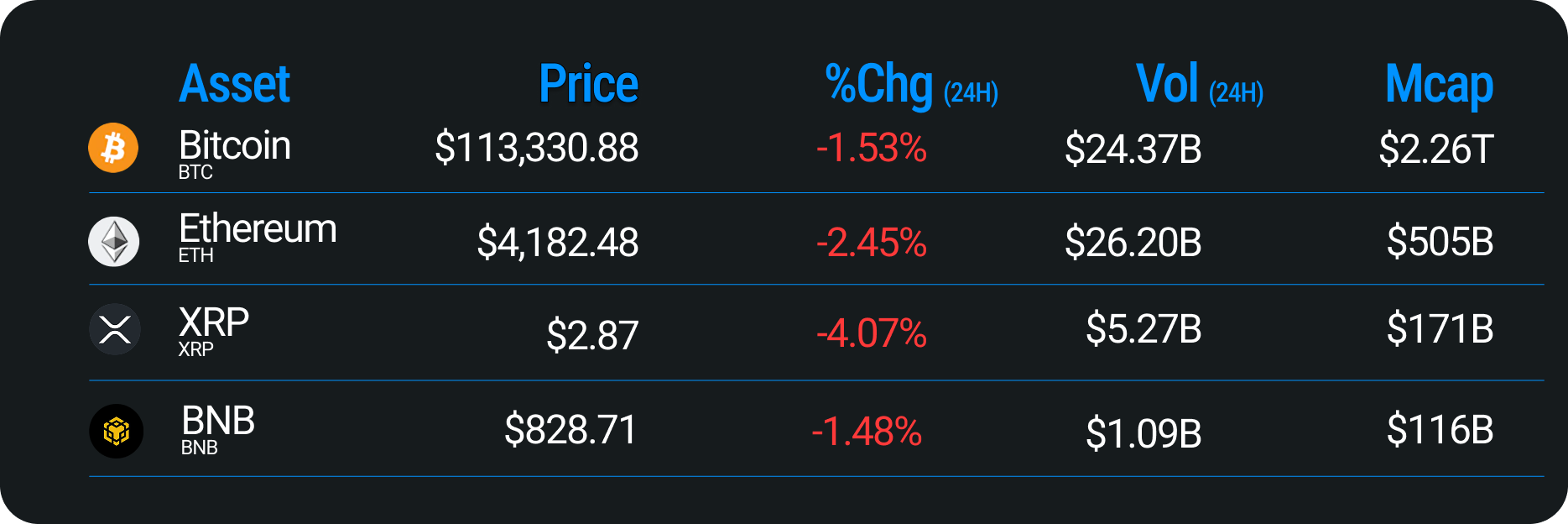The height and width of the screenshot is (524, 1568).
Task: Click the Vol (24H) column header
Action: [1199, 86]
